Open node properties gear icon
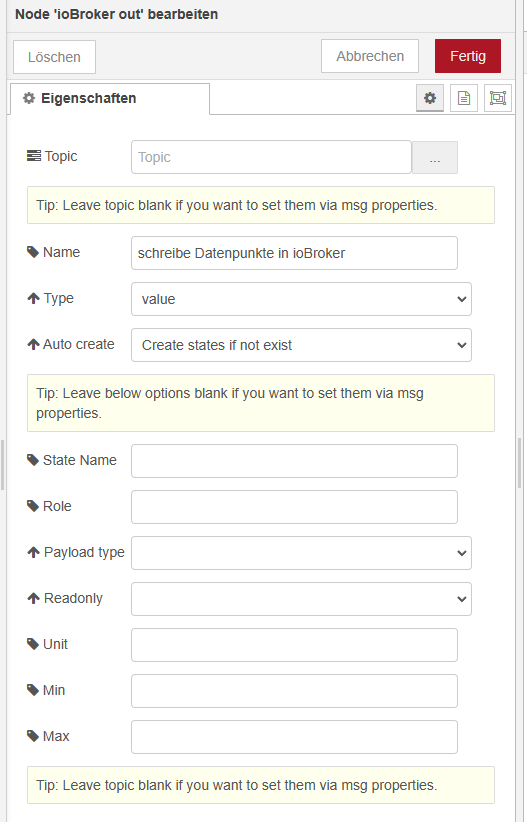 [429, 98]
